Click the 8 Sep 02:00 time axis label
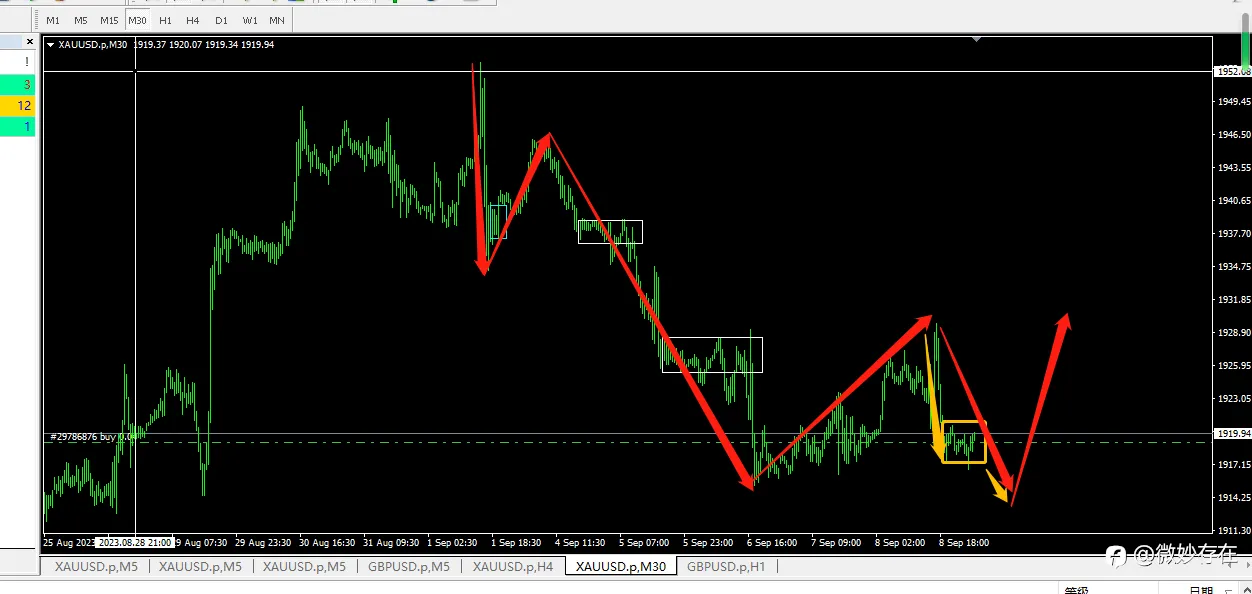 click(901, 543)
